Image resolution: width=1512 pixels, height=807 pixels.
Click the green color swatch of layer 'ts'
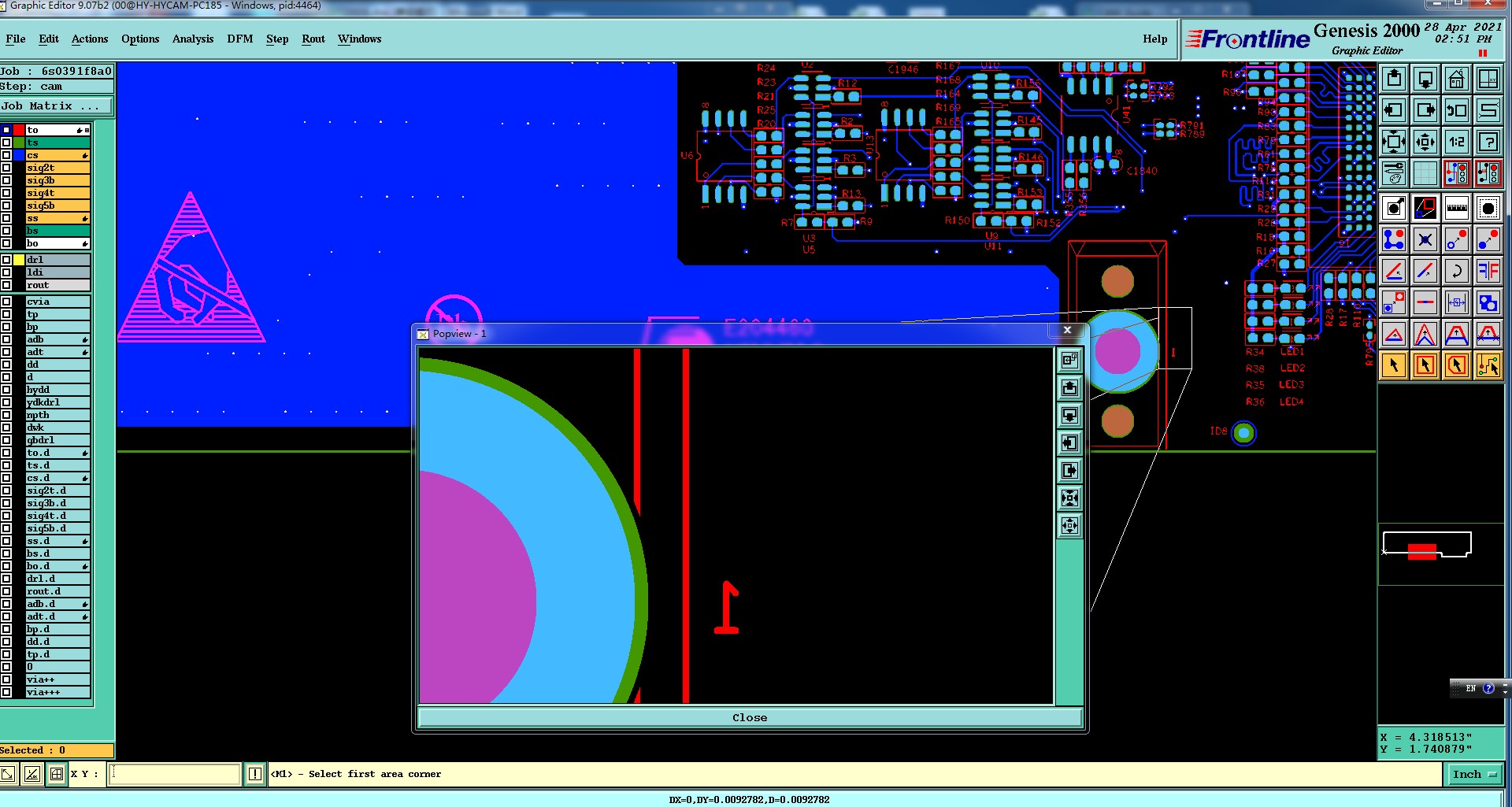[x=19, y=143]
